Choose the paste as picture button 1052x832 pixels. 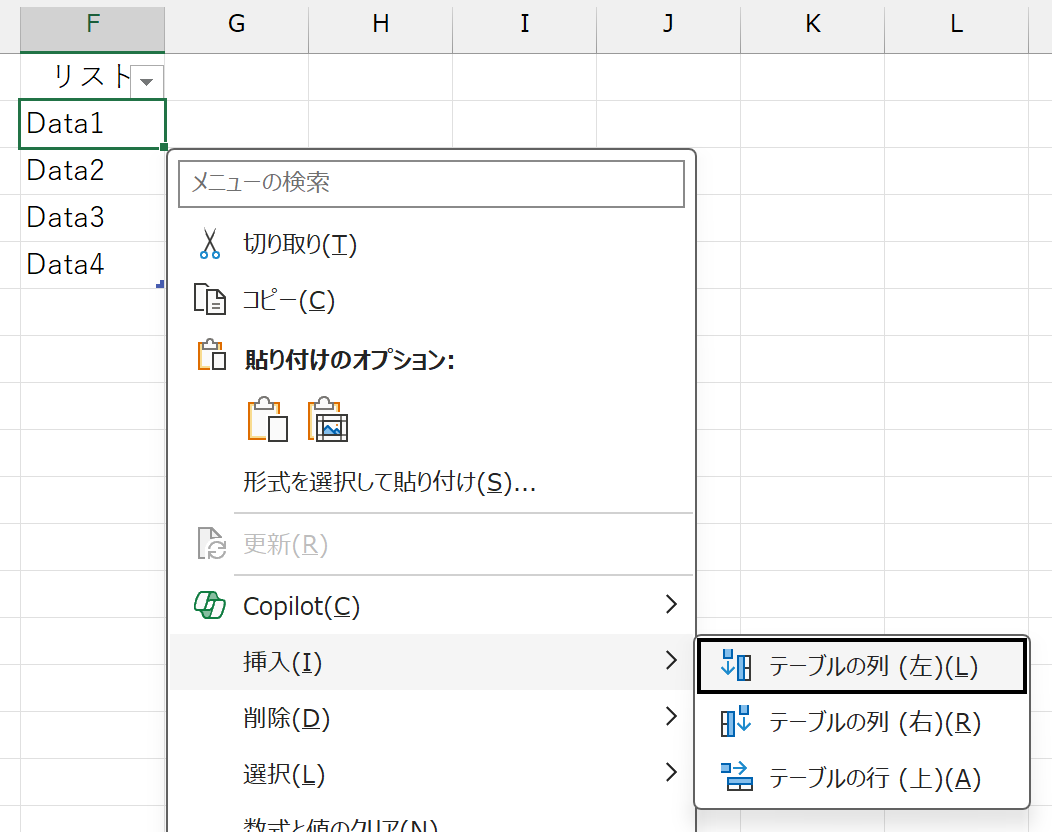(x=328, y=419)
